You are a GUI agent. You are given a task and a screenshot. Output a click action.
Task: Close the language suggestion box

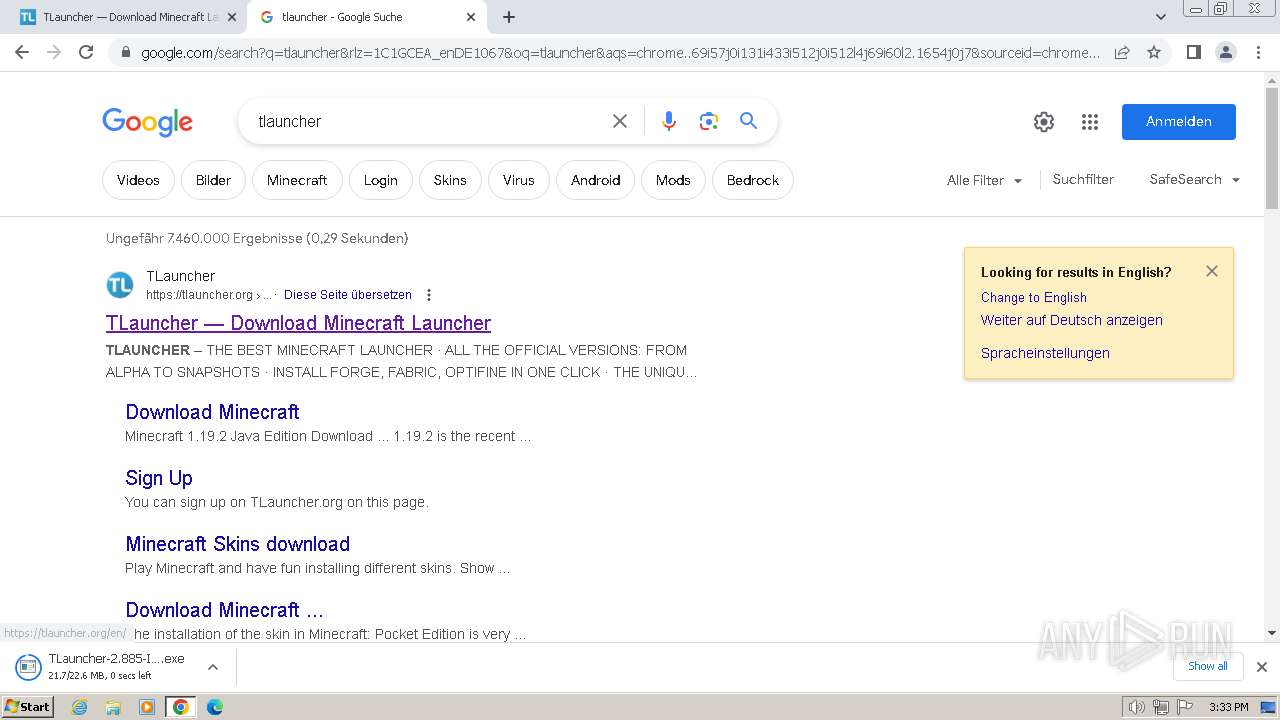(x=1212, y=271)
